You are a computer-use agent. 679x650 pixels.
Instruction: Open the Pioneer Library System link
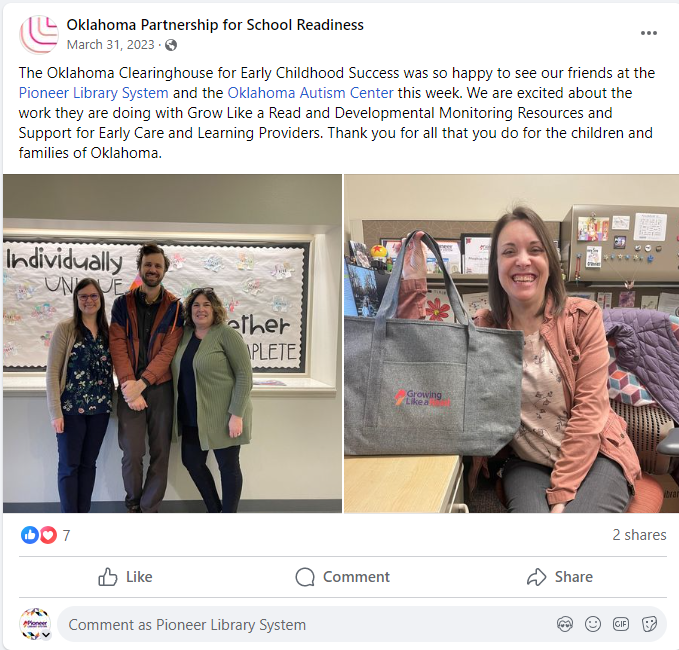tap(94, 93)
